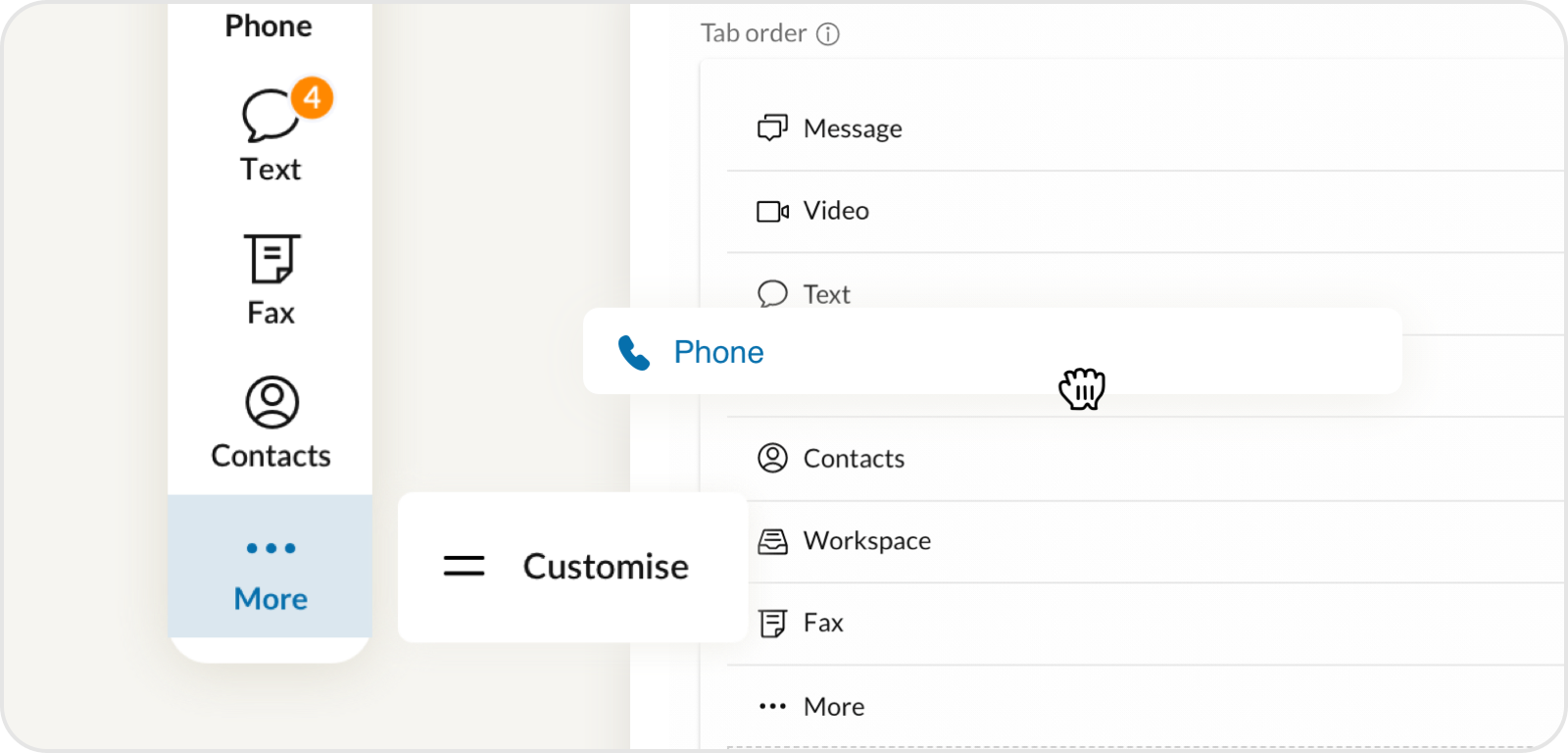Click the Fax document icon in Tab order
The width and height of the screenshot is (1568, 753).
click(x=773, y=622)
